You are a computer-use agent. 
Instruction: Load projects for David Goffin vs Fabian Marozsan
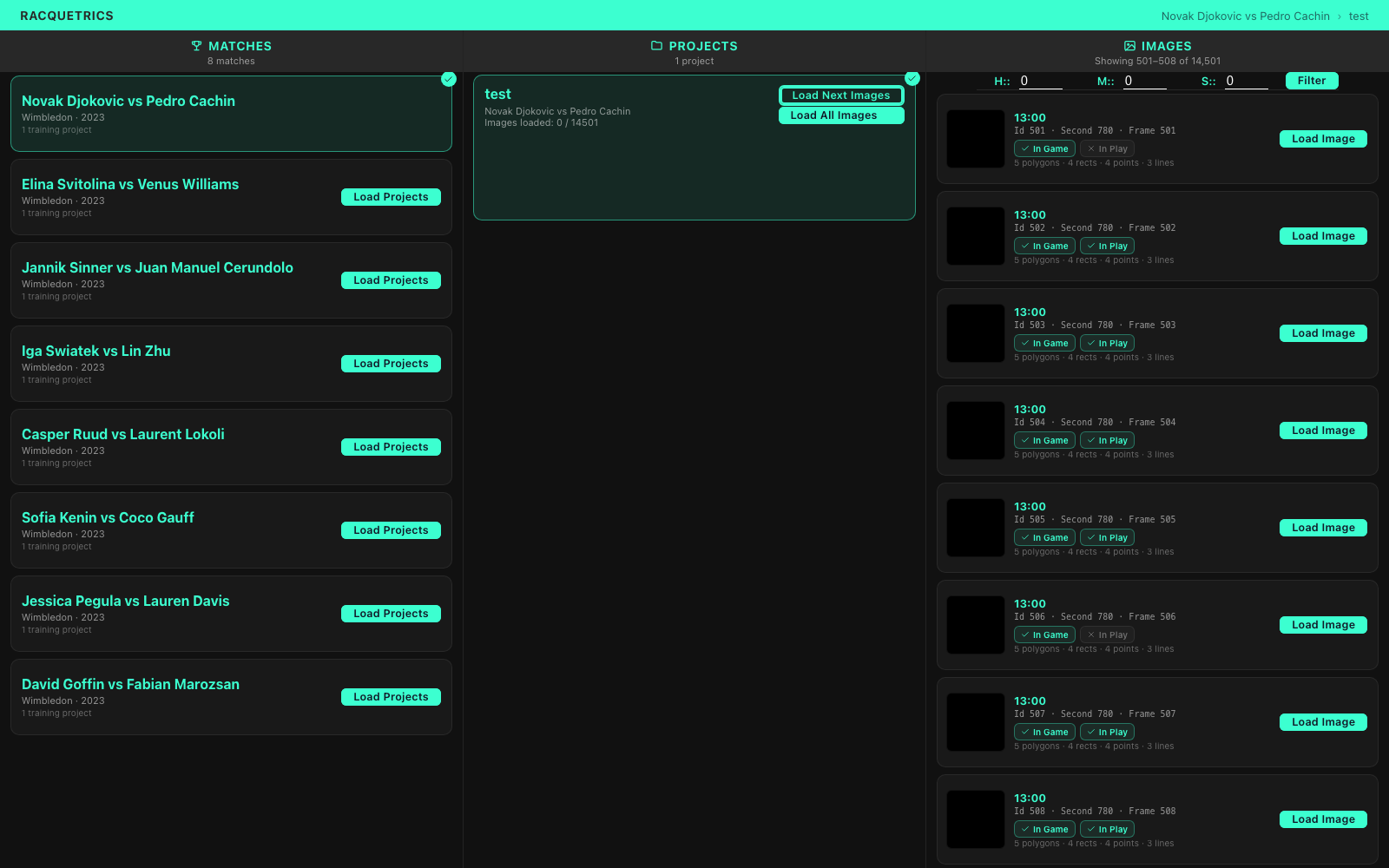coord(391,697)
